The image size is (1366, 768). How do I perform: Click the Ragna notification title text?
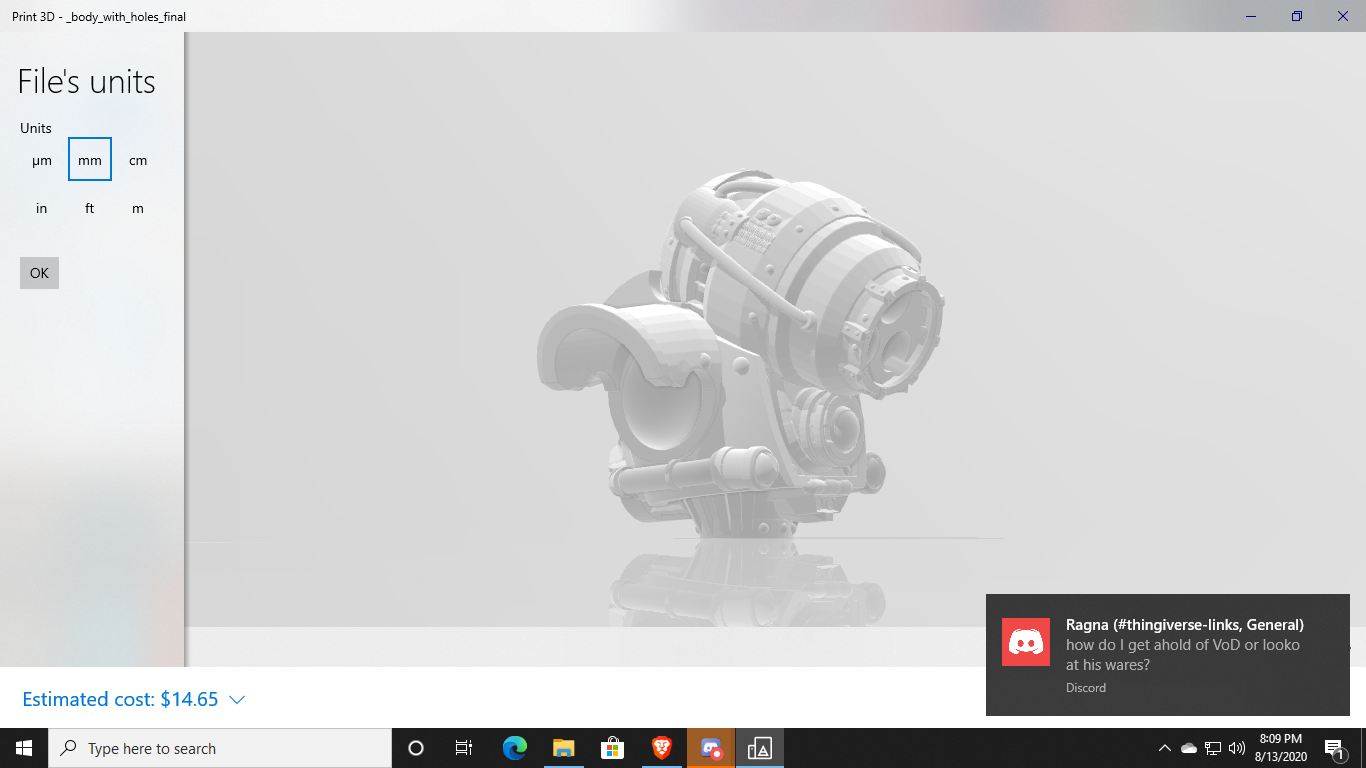pyautogui.click(x=1185, y=625)
